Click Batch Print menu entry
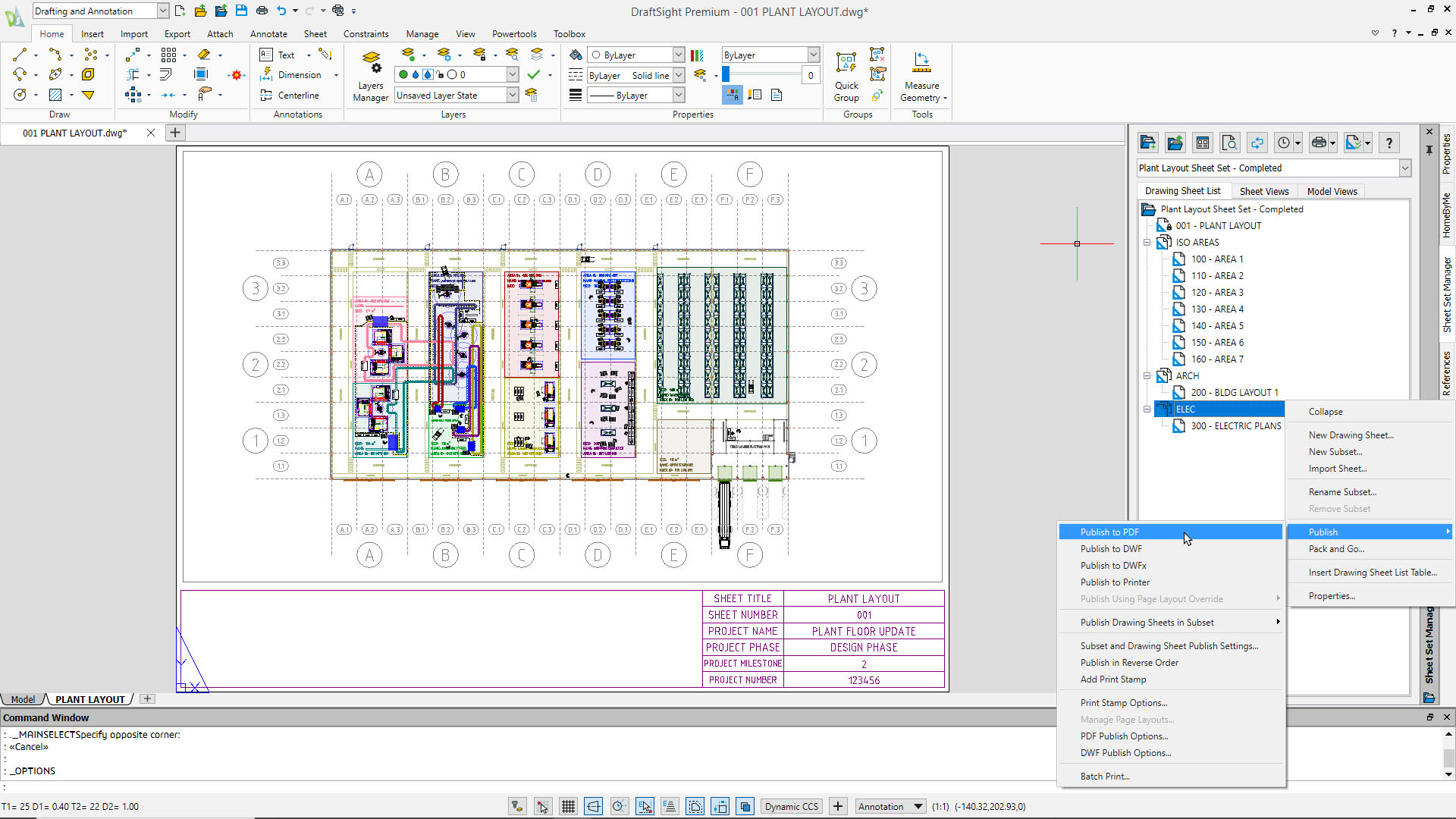 [1104, 776]
